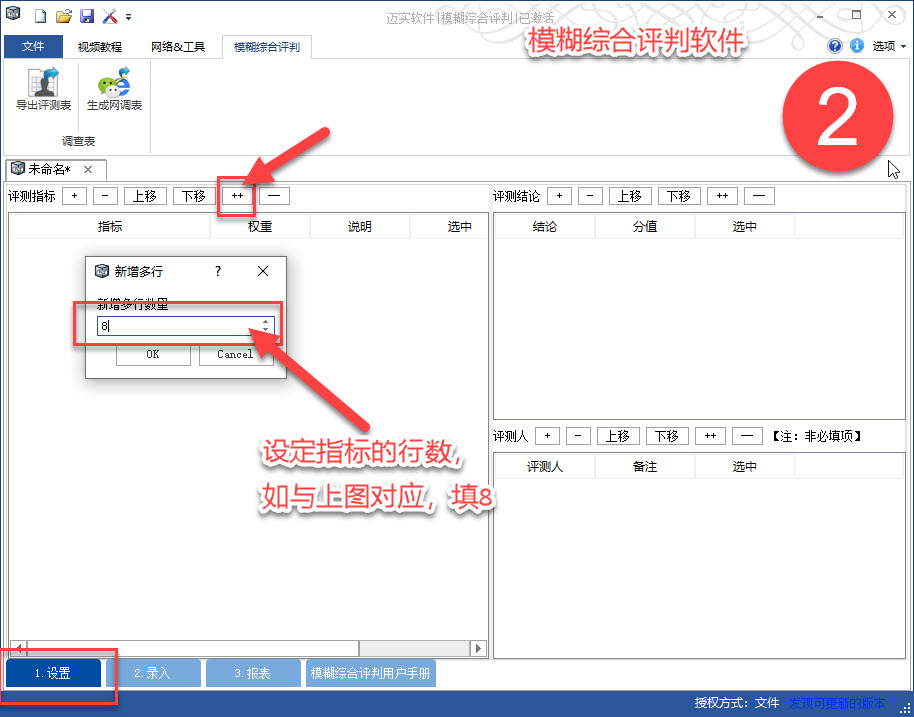The height and width of the screenshot is (717, 914).
Task: Click the blue info icon
Action: coord(856,45)
